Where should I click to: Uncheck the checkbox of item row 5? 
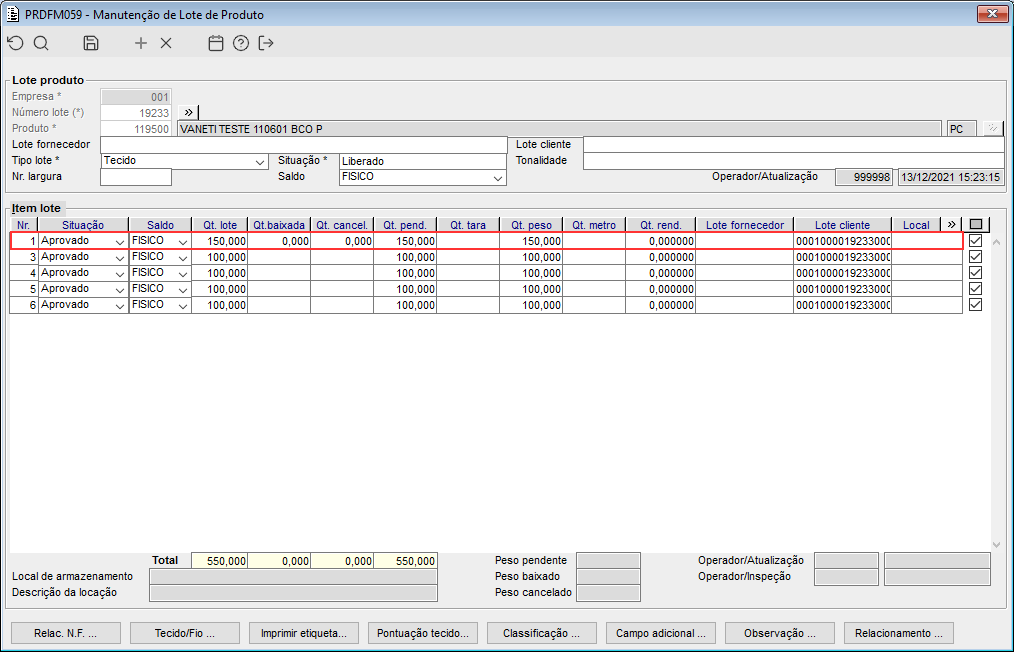pyautogui.click(x=976, y=288)
